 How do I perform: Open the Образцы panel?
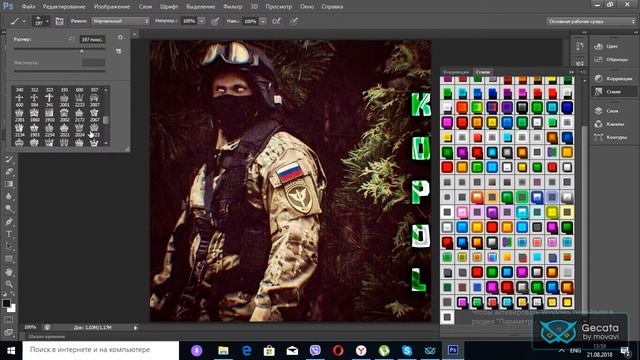coord(612,60)
